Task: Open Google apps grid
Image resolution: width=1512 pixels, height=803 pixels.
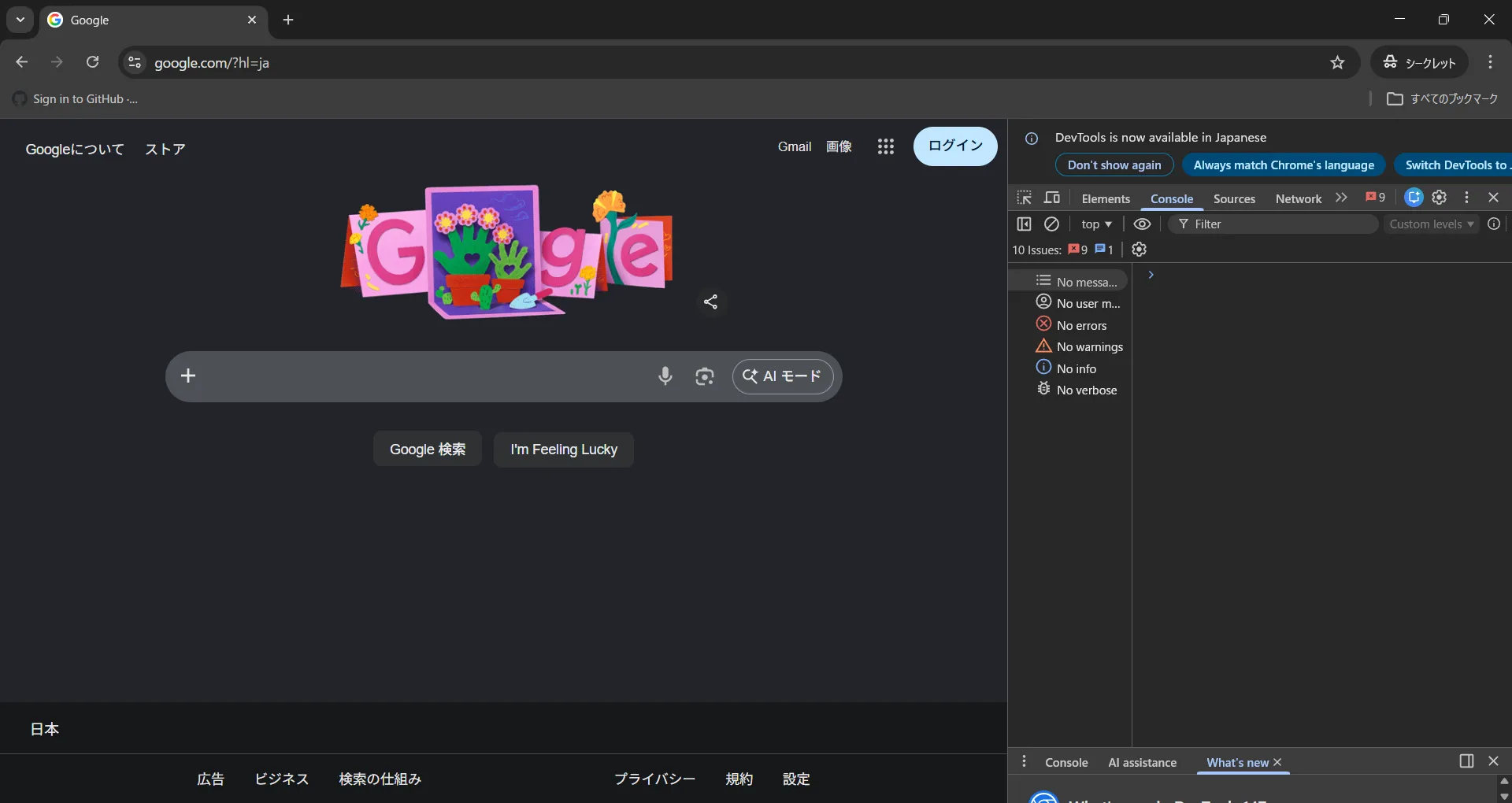Action: 886,146
